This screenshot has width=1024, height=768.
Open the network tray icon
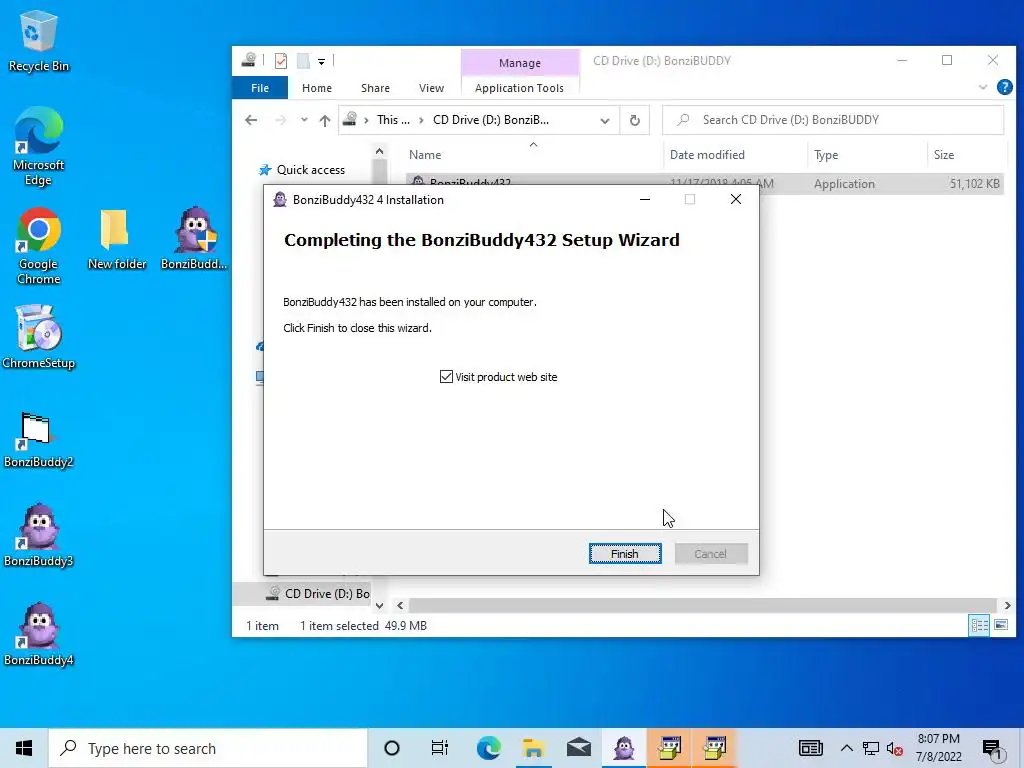(871, 748)
